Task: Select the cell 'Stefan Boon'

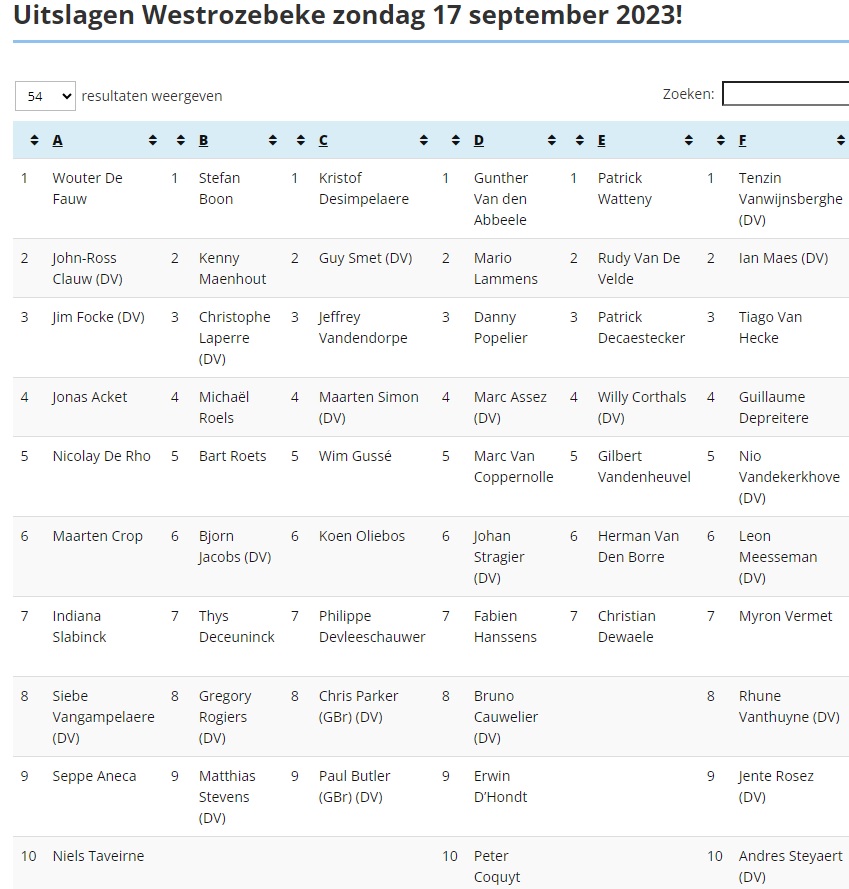Action: pos(219,188)
